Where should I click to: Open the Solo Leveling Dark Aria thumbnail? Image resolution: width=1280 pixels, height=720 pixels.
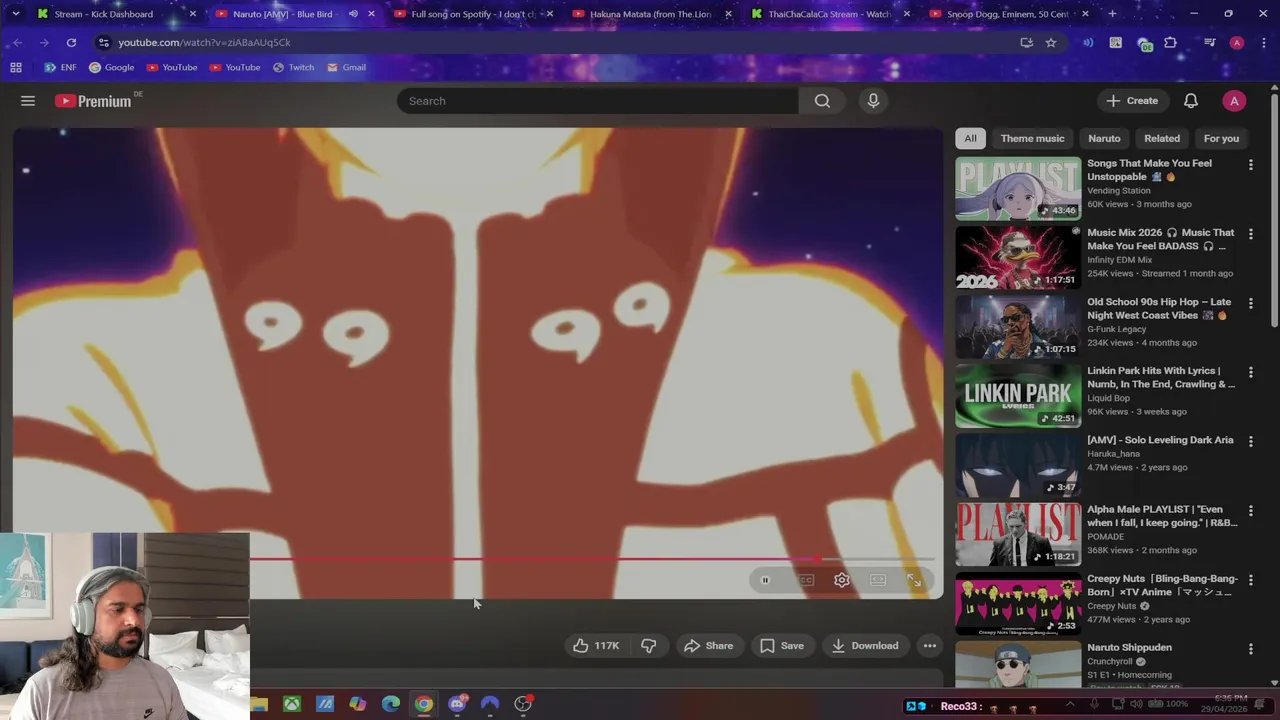[x=1018, y=465]
